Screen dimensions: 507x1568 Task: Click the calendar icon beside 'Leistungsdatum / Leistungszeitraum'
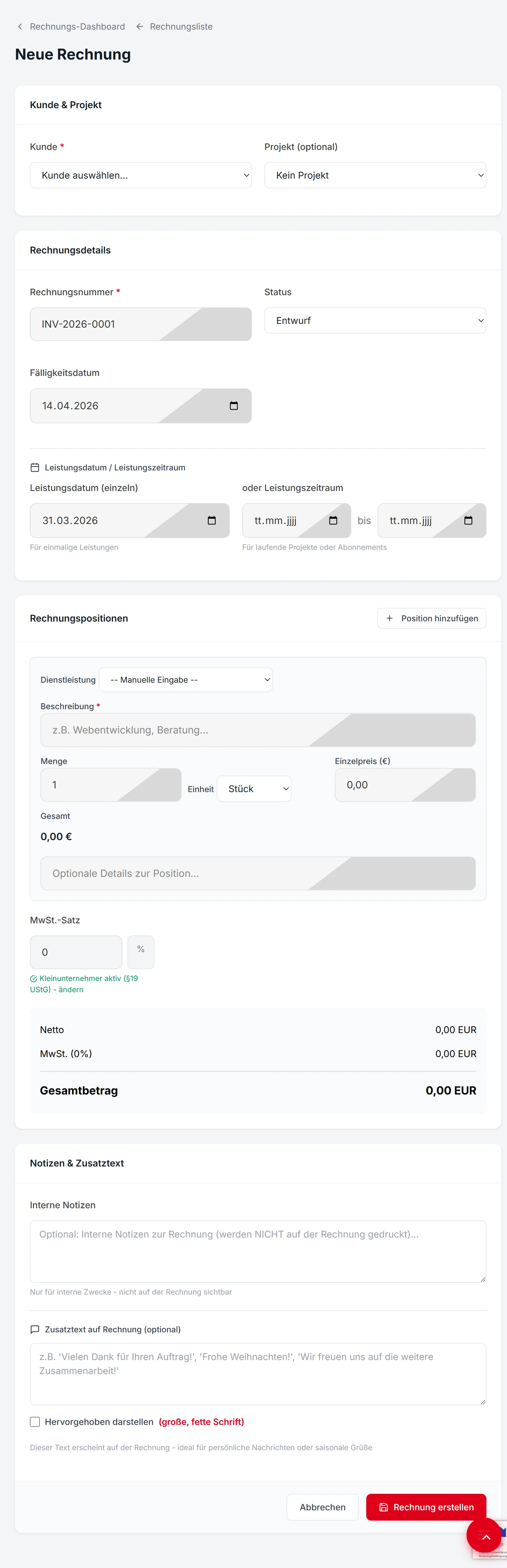(35, 467)
